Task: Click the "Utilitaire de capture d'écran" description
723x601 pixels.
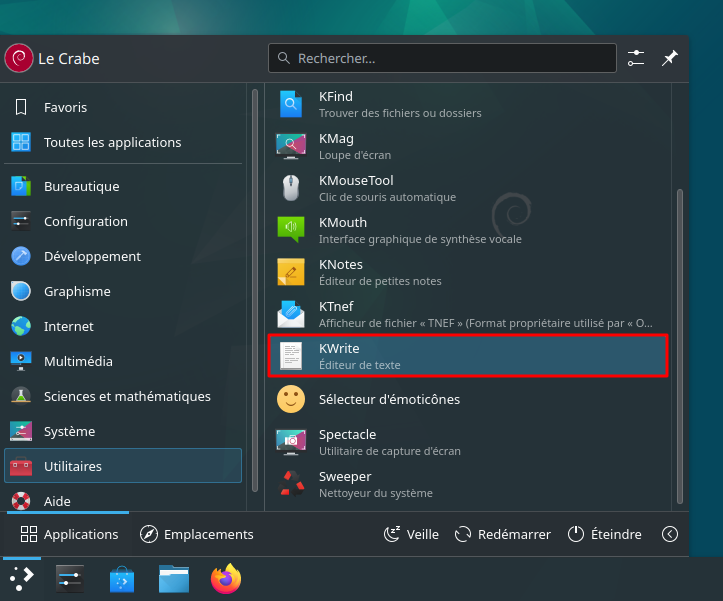Action: [390, 451]
